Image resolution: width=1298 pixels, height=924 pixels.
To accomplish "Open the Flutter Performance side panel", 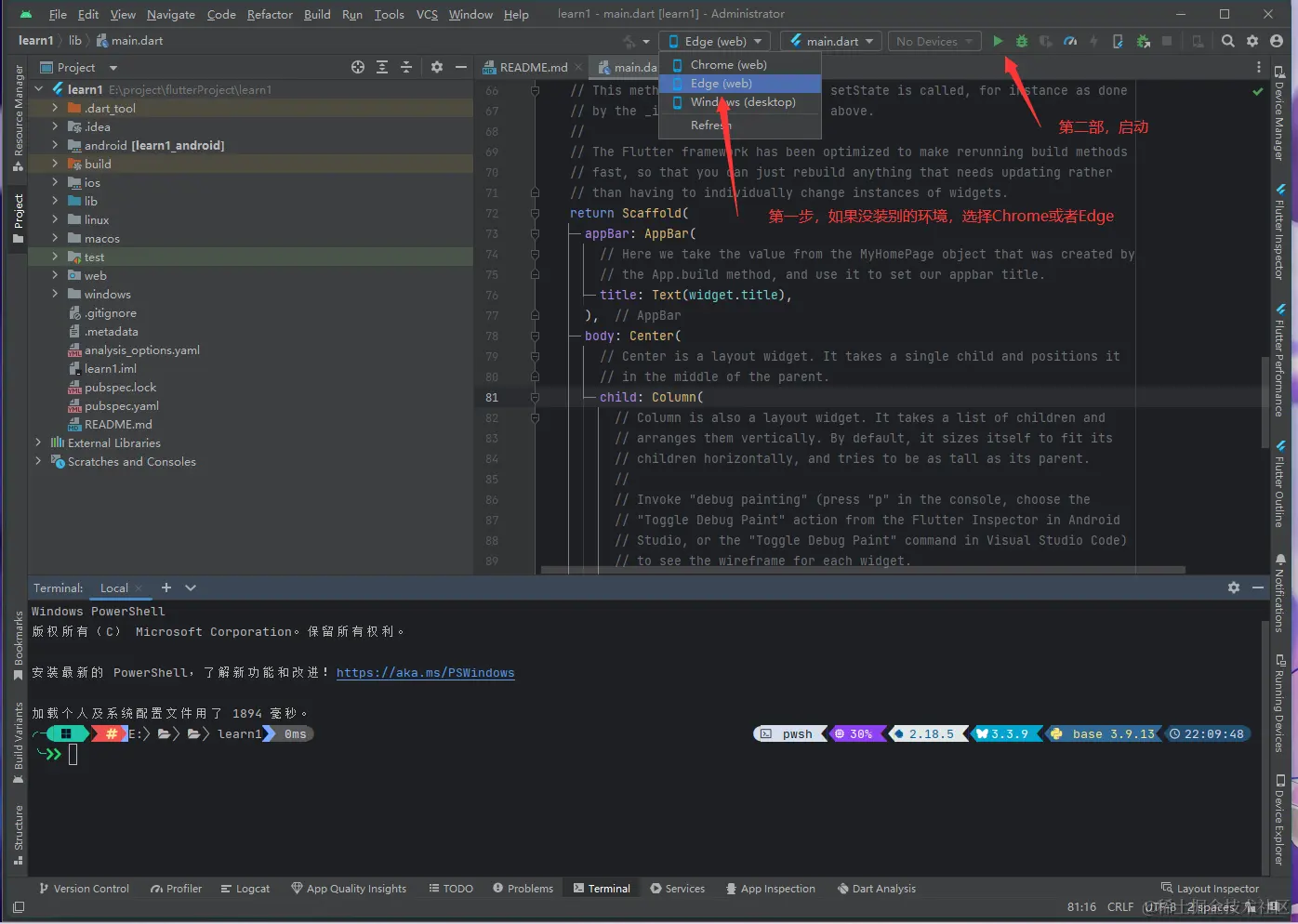I will pyautogui.click(x=1279, y=361).
